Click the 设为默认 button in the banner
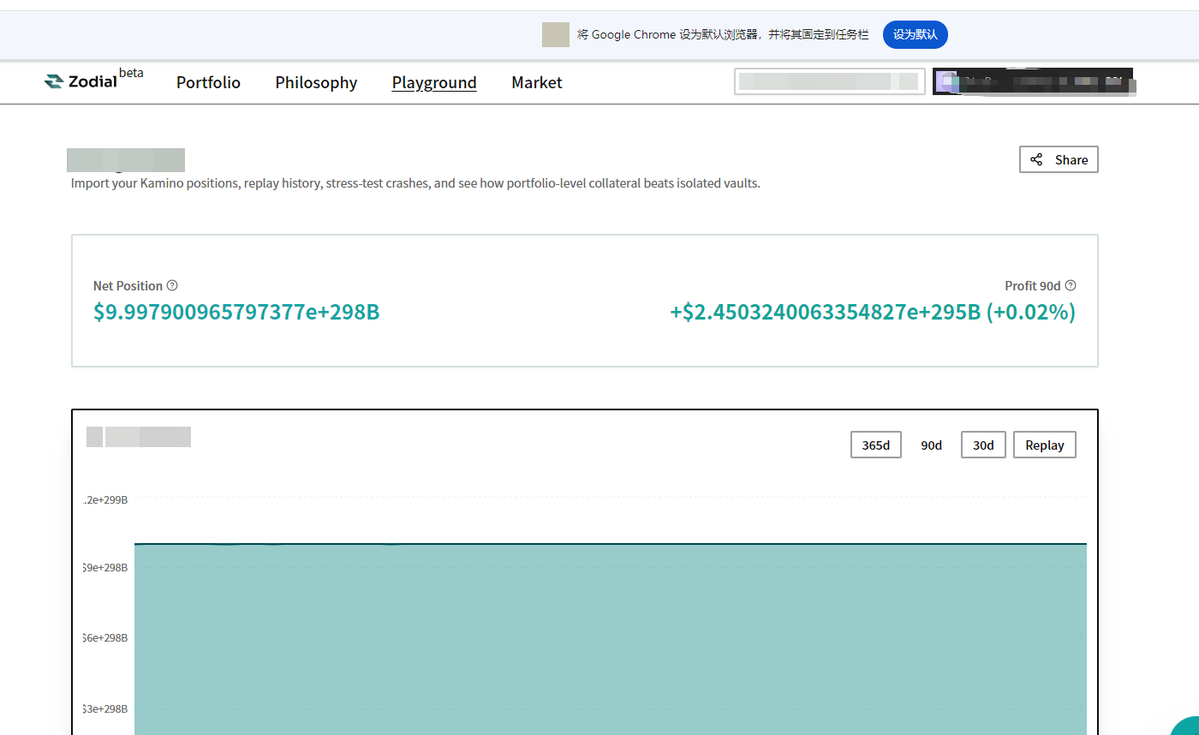Viewport: 1199px width, 735px height. [914, 33]
